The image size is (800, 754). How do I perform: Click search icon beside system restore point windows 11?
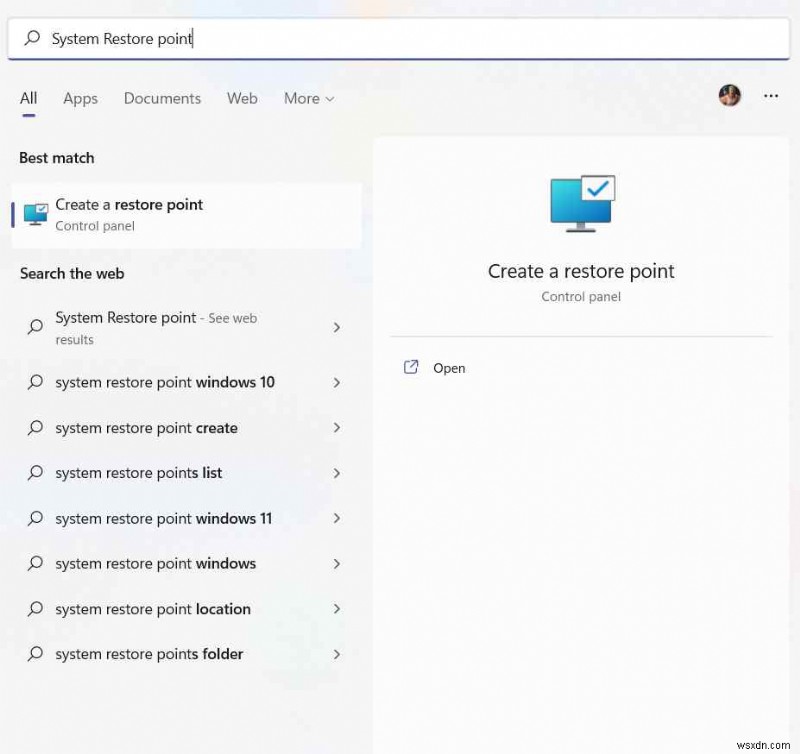click(x=35, y=518)
